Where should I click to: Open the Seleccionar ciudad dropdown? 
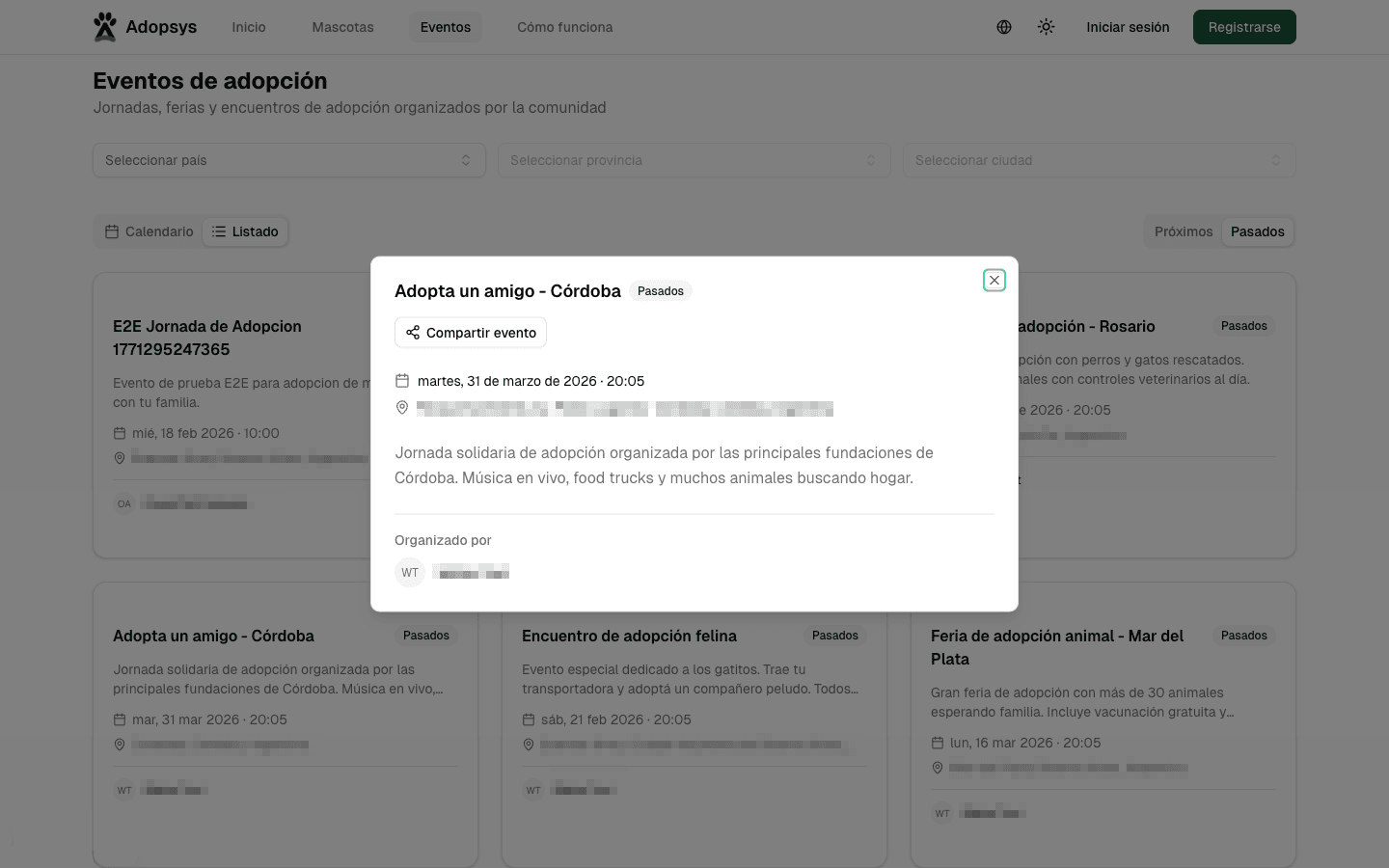pos(1099,160)
